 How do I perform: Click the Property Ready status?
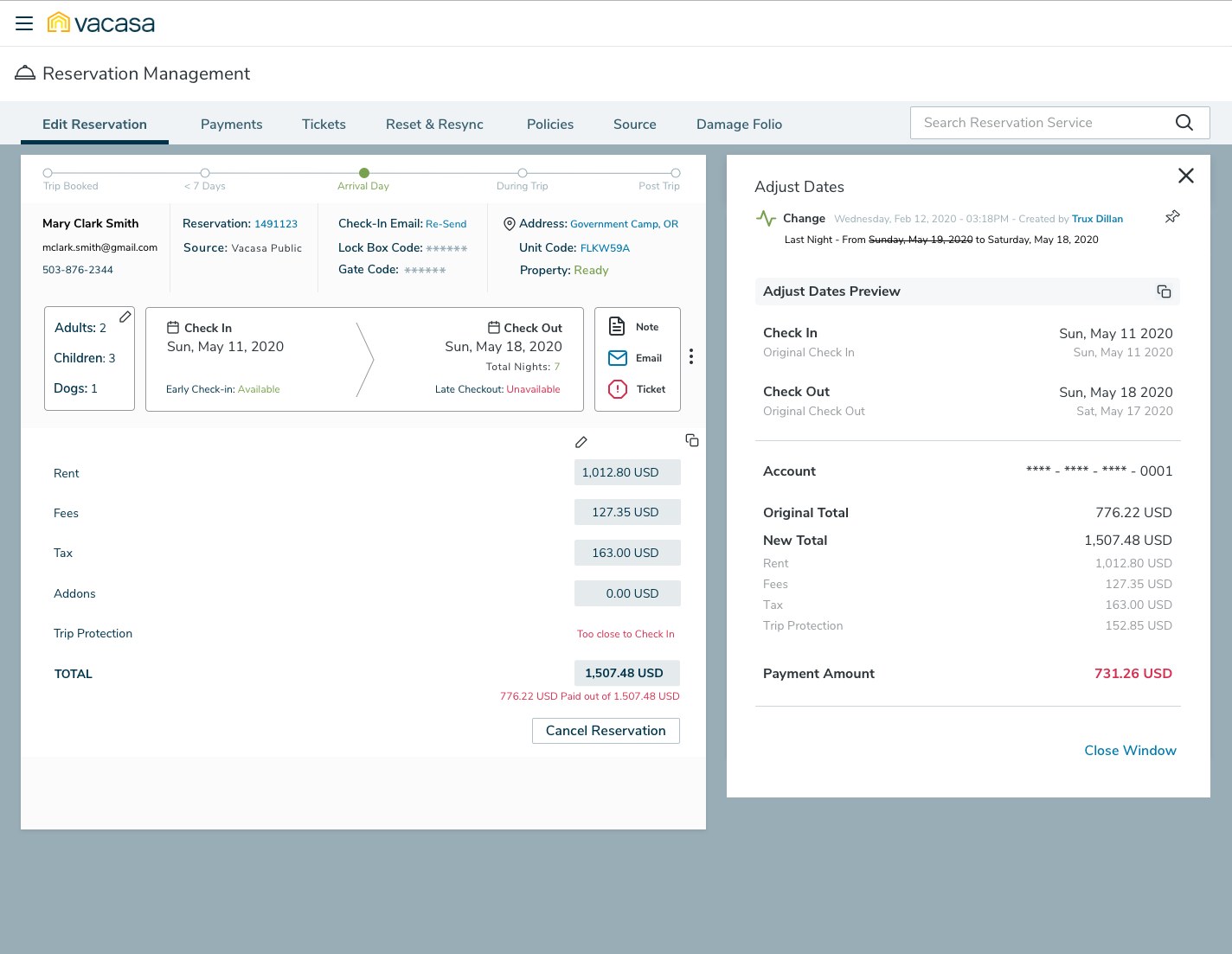pyautogui.click(x=591, y=270)
